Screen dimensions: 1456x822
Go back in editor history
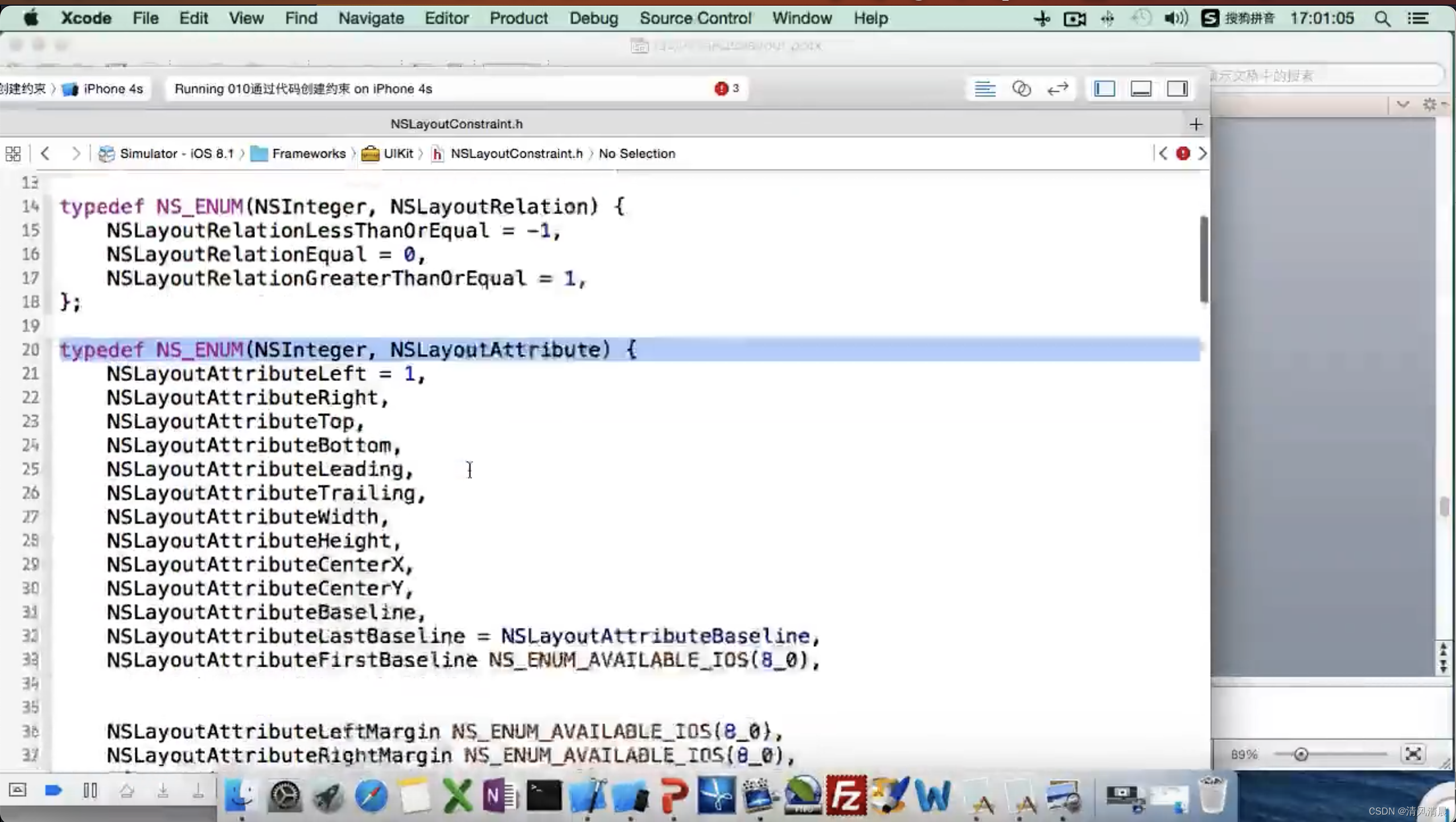click(46, 154)
